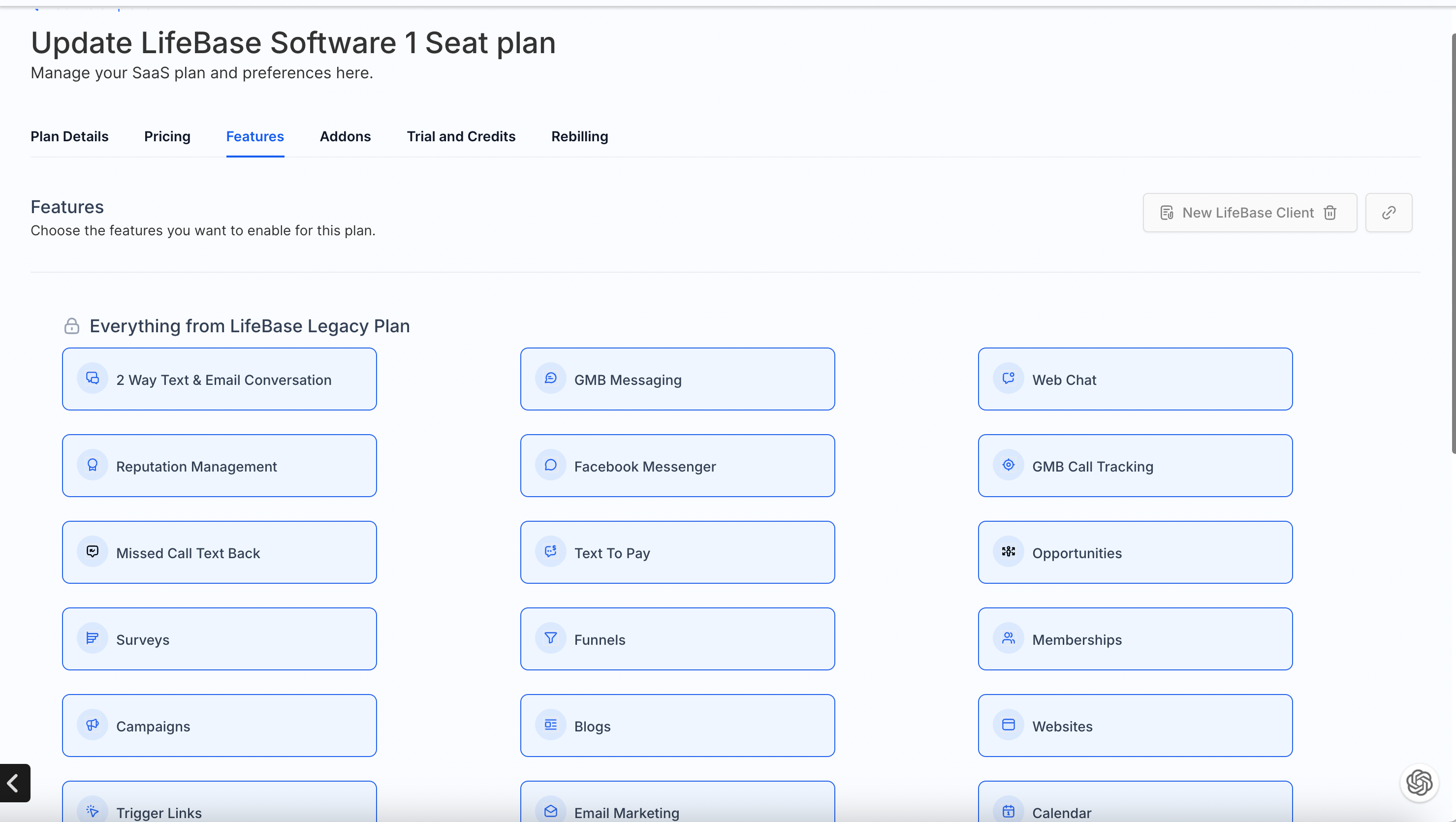Screen dimensions: 1456x822
Task: Click the Missed Call Text Back icon
Action: tap(93, 551)
